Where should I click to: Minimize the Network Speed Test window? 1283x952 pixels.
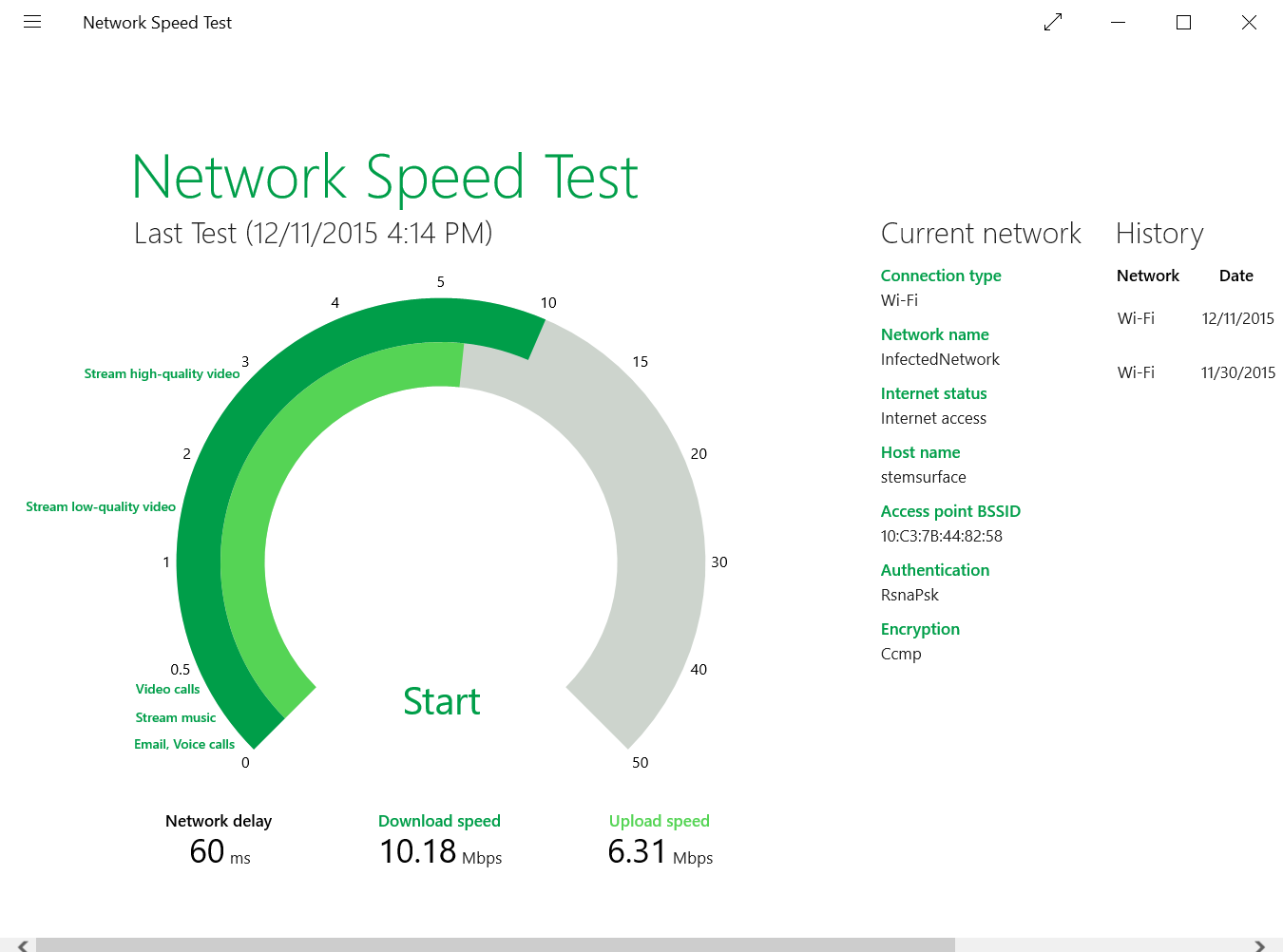point(1119,22)
